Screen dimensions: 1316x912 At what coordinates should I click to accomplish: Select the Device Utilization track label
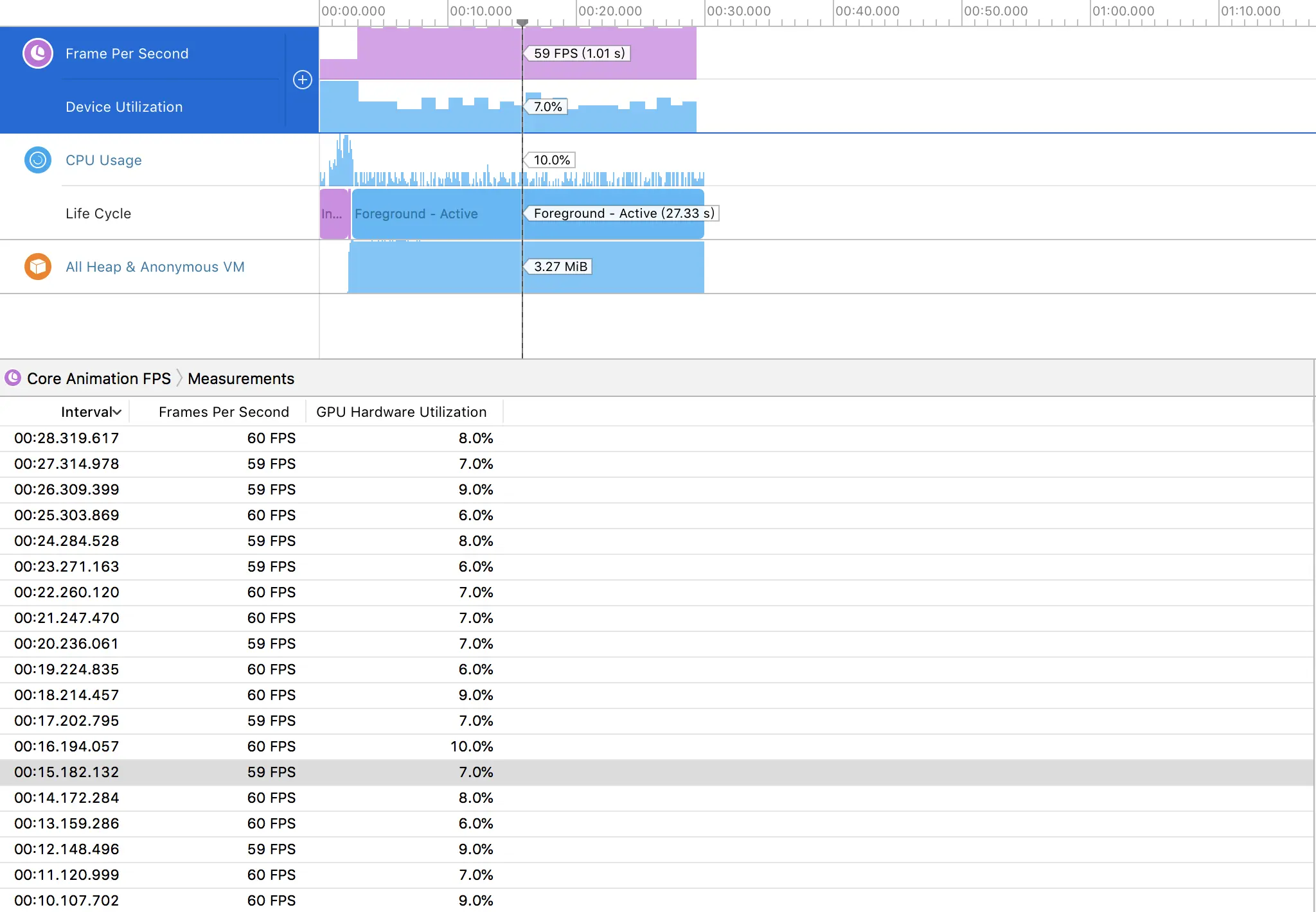(124, 107)
